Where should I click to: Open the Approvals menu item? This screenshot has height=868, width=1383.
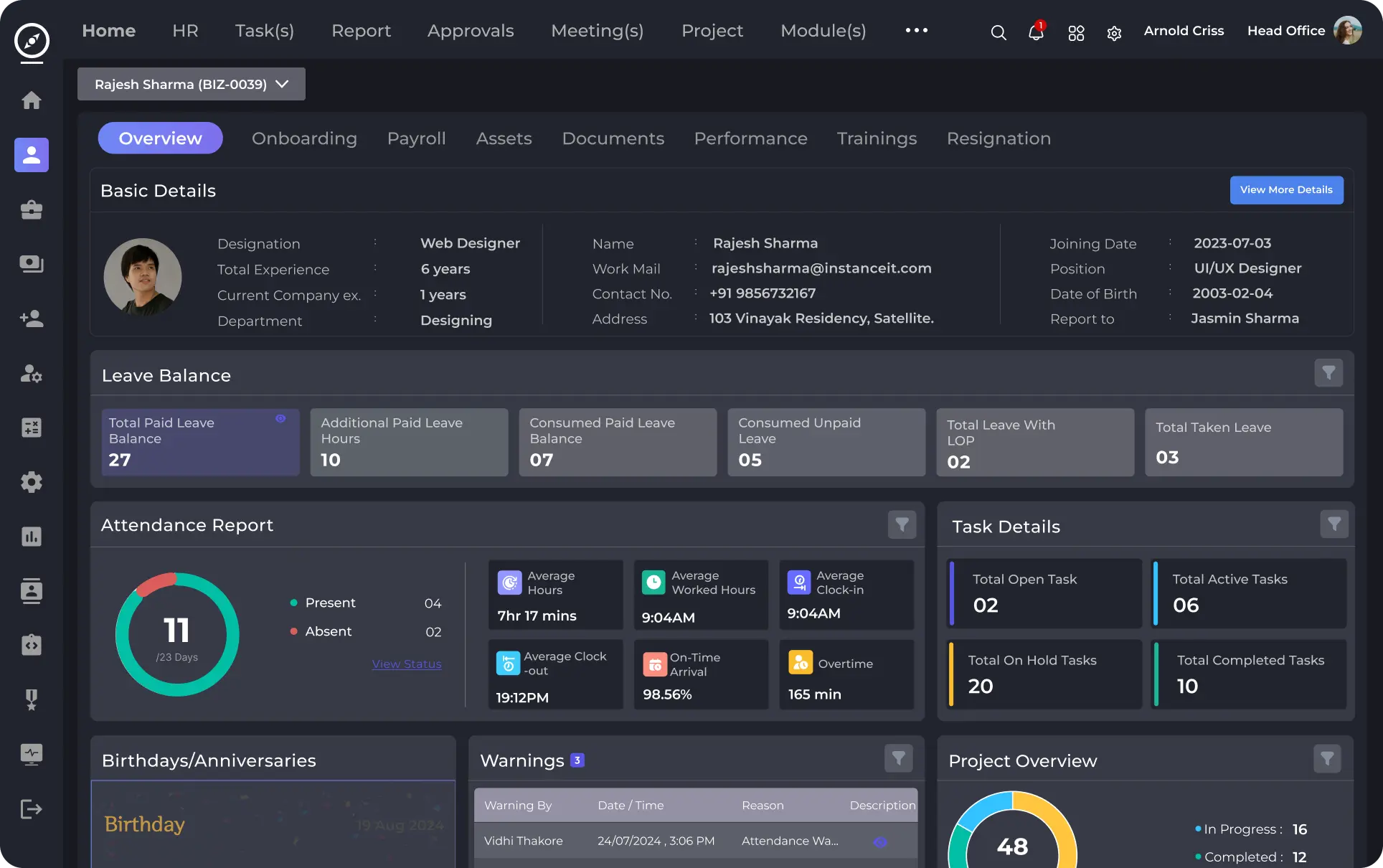point(471,31)
